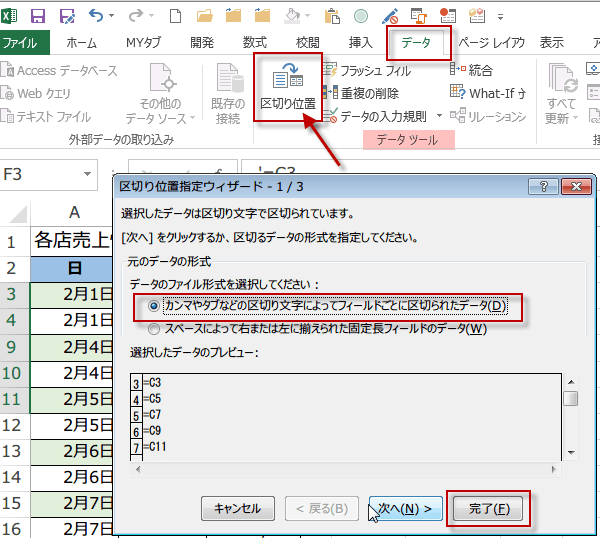Click the Finish (完了) button

(489, 509)
